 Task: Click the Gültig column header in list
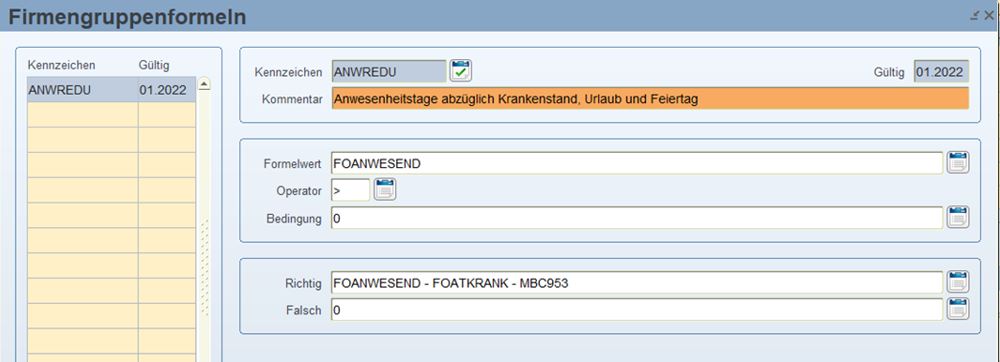(x=154, y=65)
